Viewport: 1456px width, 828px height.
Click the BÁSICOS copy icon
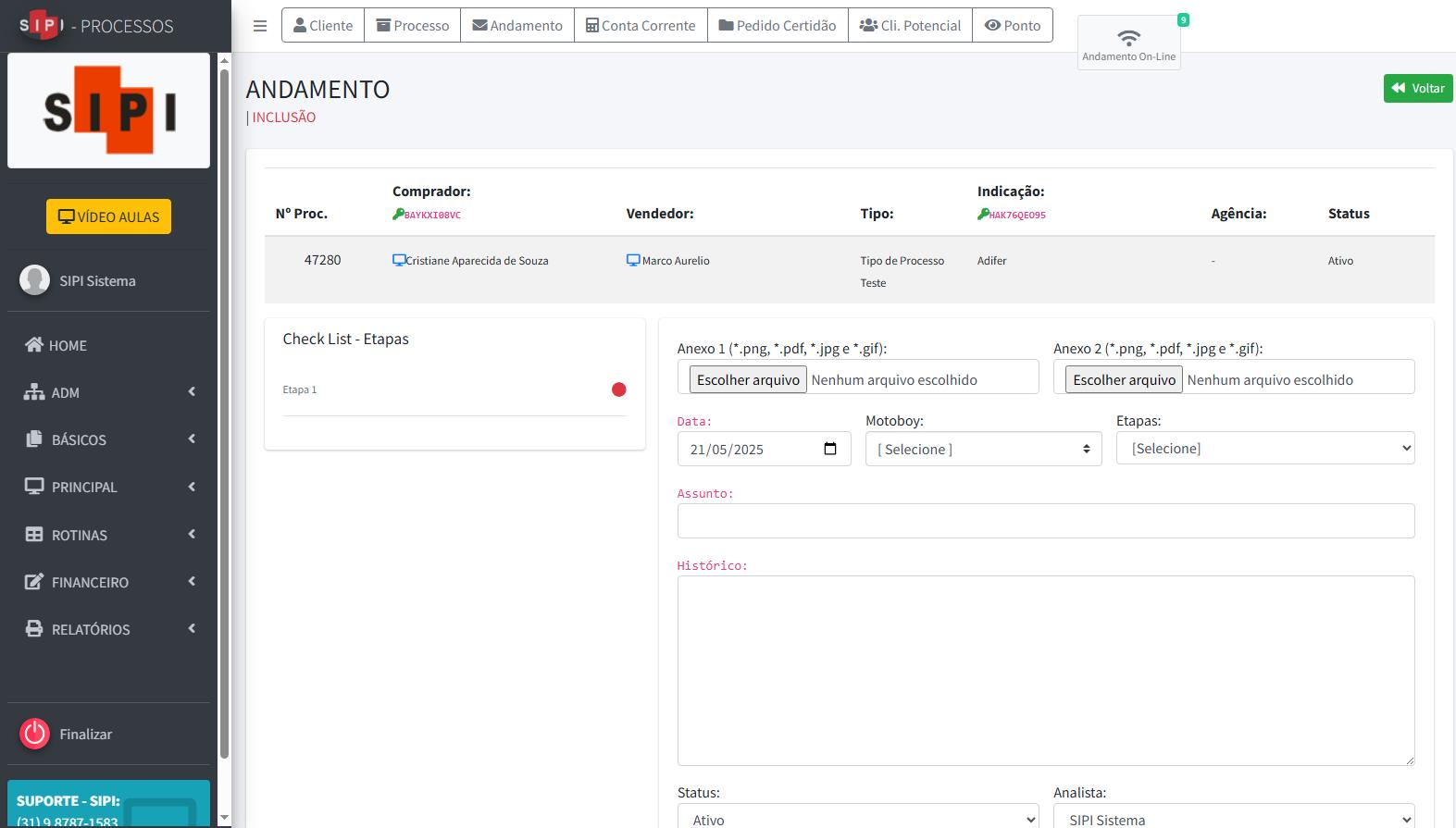[34, 439]
